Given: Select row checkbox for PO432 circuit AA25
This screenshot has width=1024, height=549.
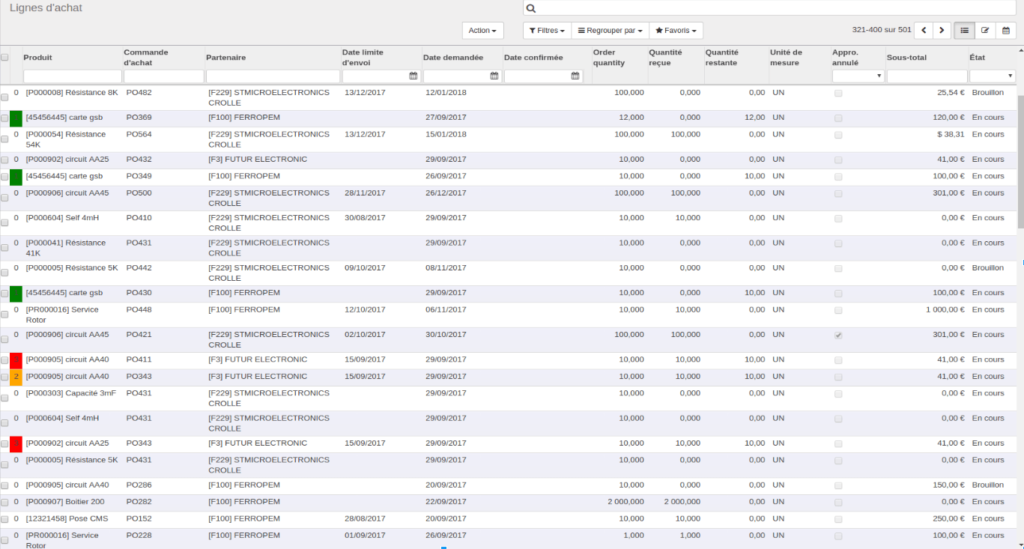Looking at the screenshot, I should 5,160.
